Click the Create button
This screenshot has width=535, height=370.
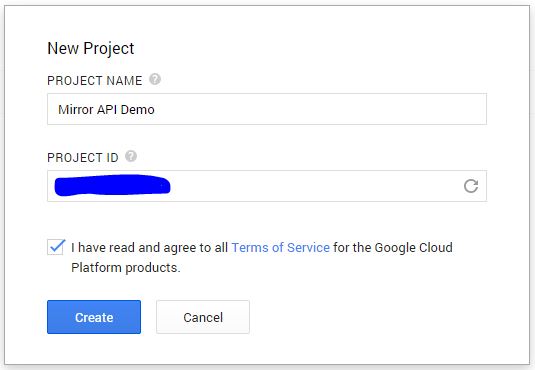[x=94, y=317]
